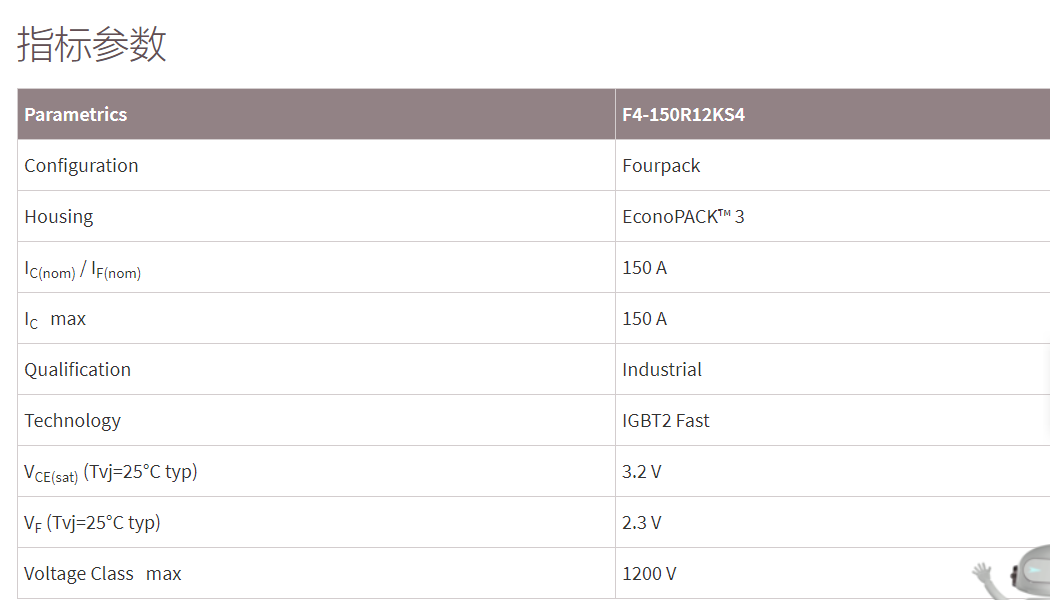Click the chatbot robot assistant icon
The height and width of the screenshot is (600, 1050).
tap(1020, 573)
